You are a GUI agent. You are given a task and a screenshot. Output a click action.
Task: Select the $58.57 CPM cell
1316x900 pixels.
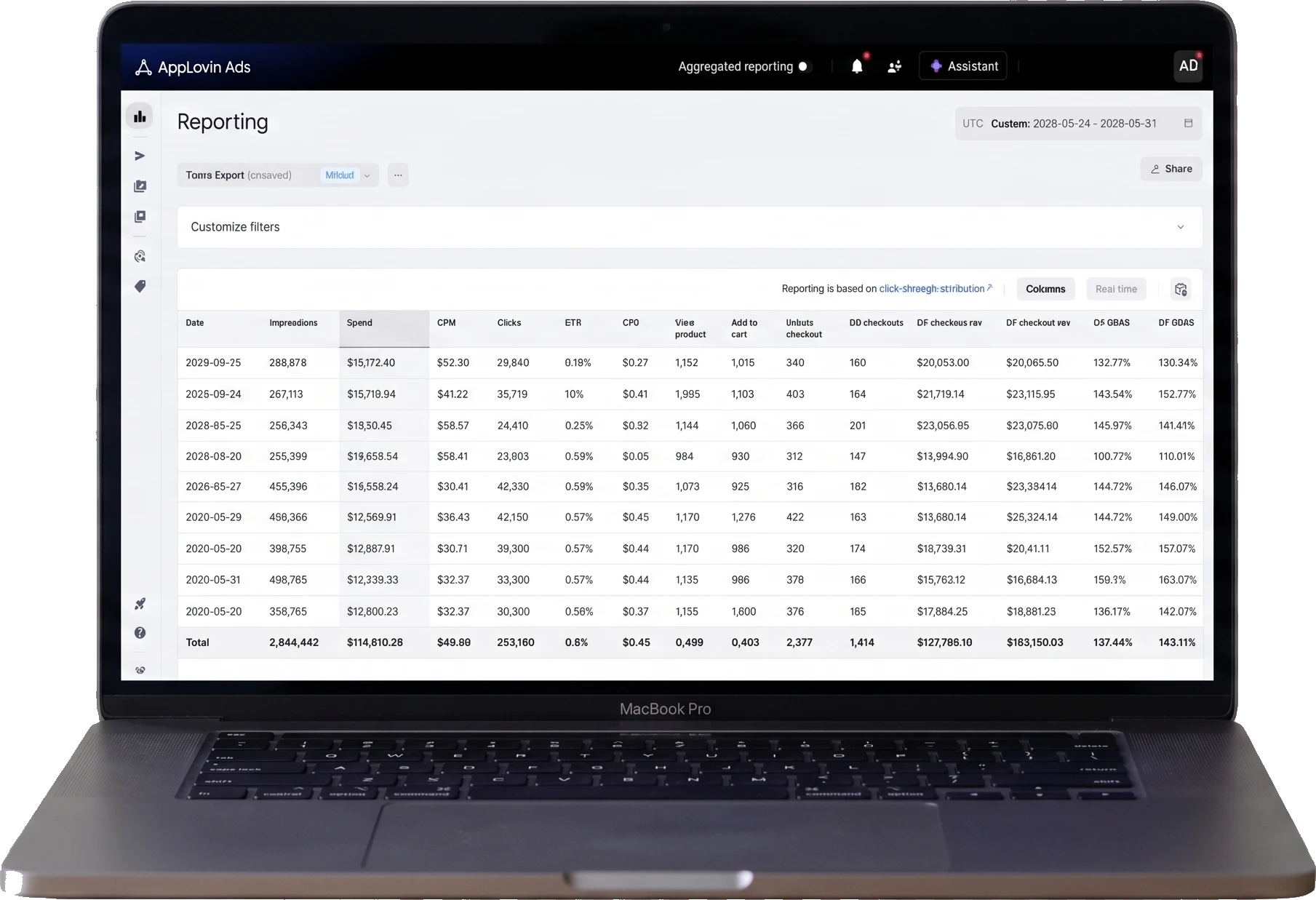pos(452,426)
